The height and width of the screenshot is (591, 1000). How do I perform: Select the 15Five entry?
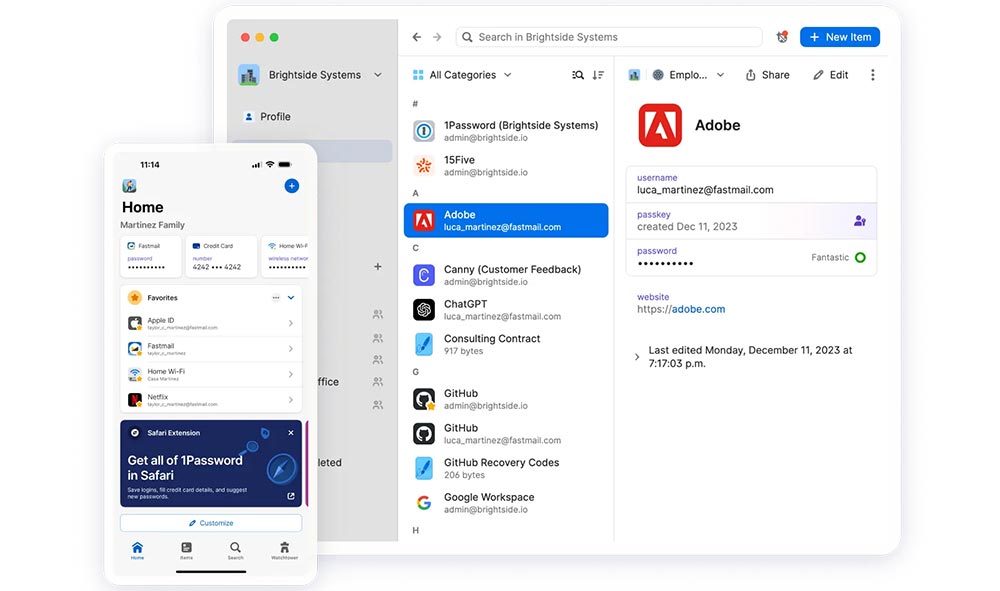pos(506,166)
